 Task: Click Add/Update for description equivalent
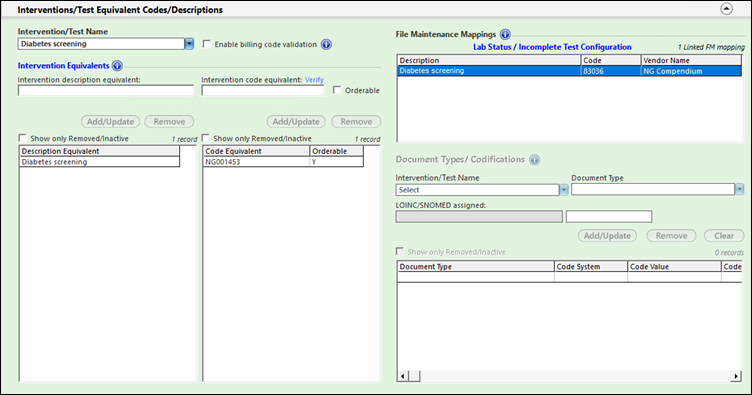coord(110,122)
